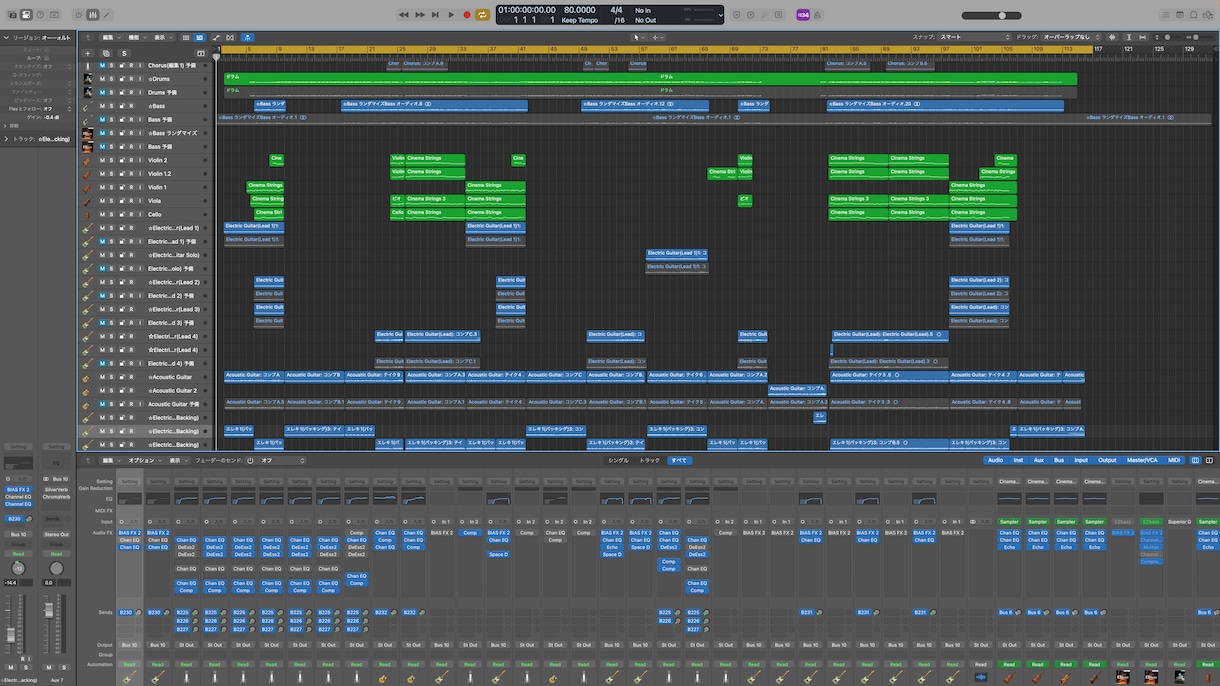Open the フェーダーのセンド dropdown set to オフ
This screenshot has width=1220, height=686.
coord(282,461)
